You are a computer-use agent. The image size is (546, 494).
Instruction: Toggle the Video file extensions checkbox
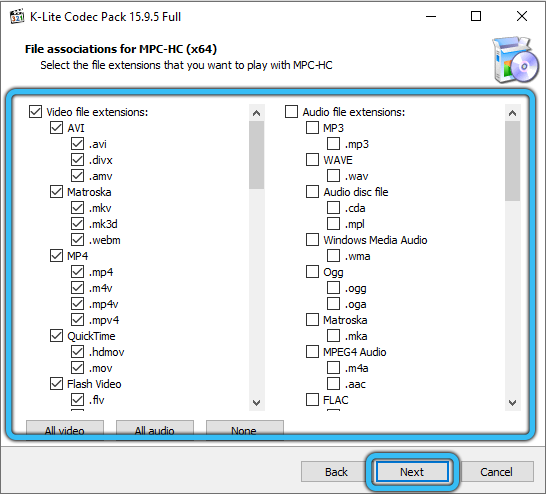point(36,112)
